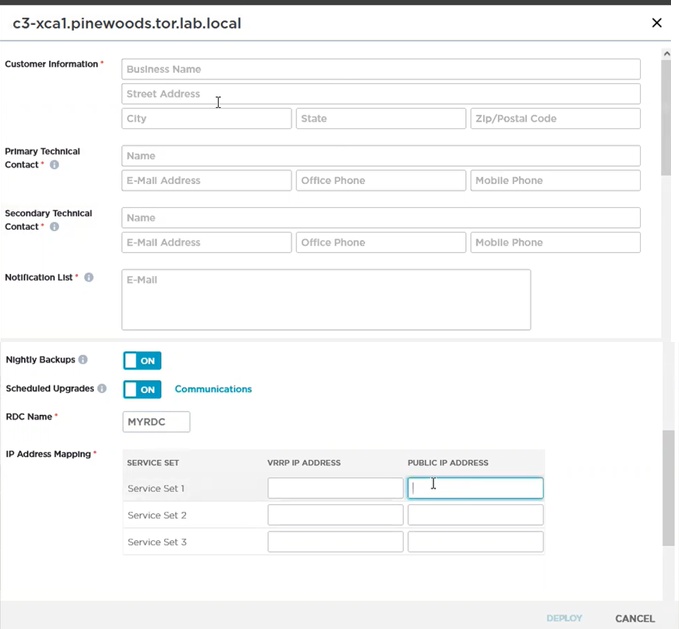Viewport: 679px width, 629px height.
Task: Click Service Set 3 Public IP Address field
Action: tap(475, 542)
